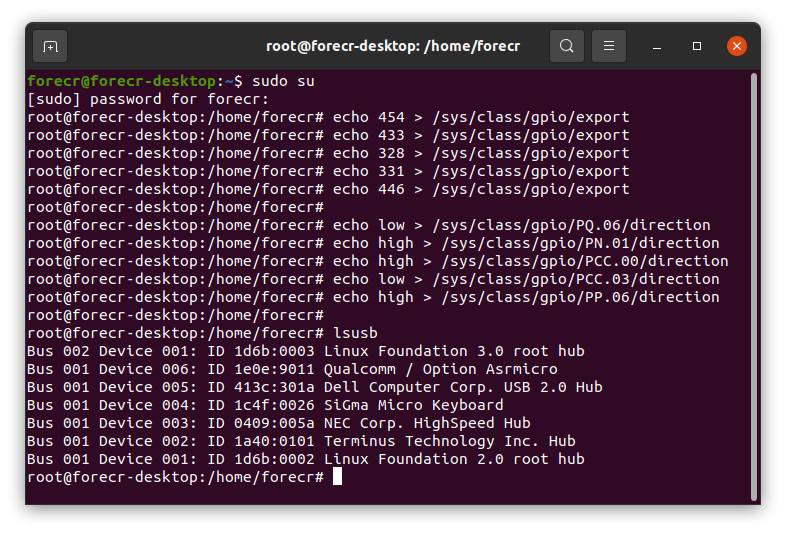The image size is (786, 533).
Task: Click the Linux Foundation 3.0 root hub line
Action: pyautogui.click(x=306, y=351)
